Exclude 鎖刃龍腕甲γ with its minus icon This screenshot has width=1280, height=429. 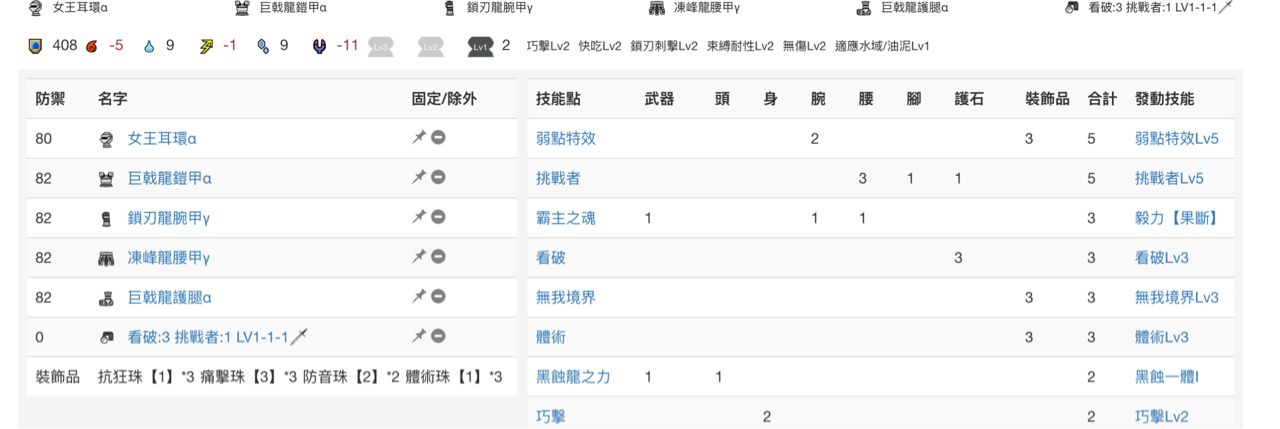438,218
